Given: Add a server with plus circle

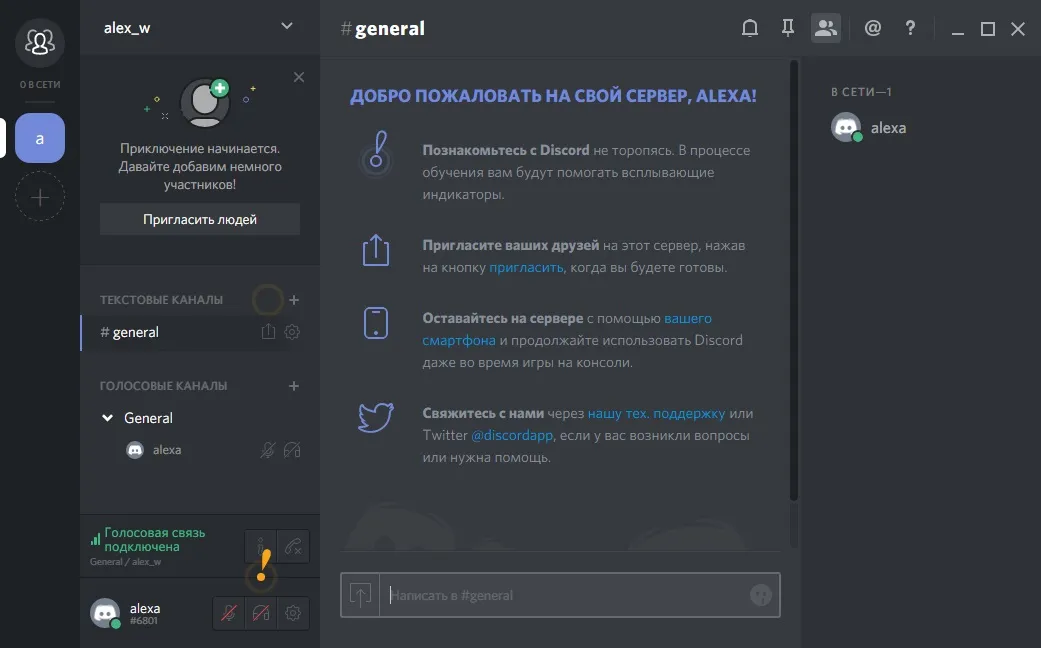Looking at the screenshot, I should coord(40,197).
